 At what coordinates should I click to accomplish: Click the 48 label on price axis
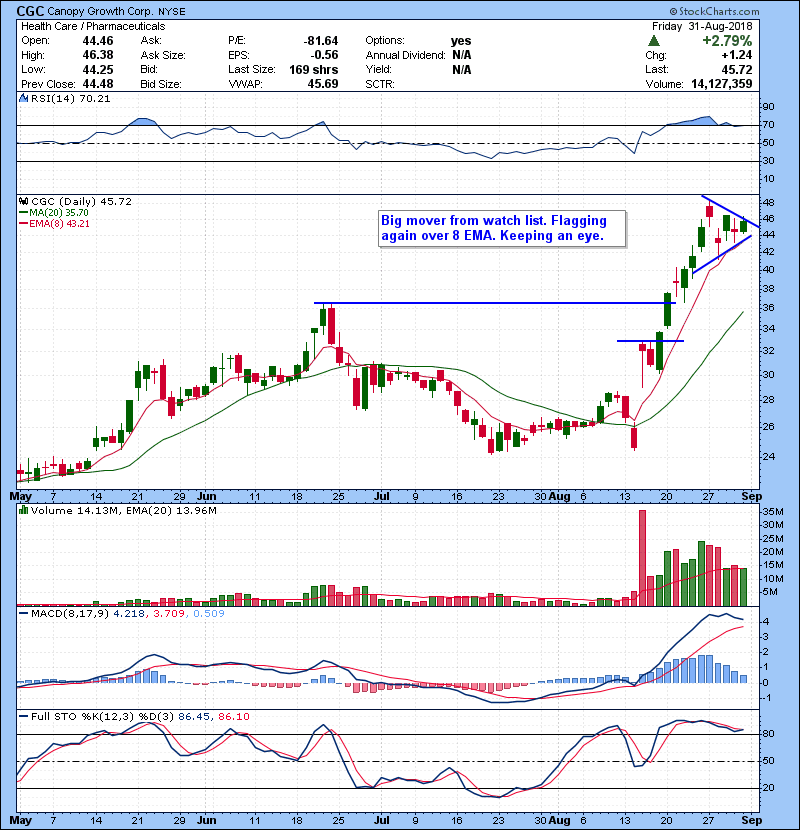[x=768, y=203]
